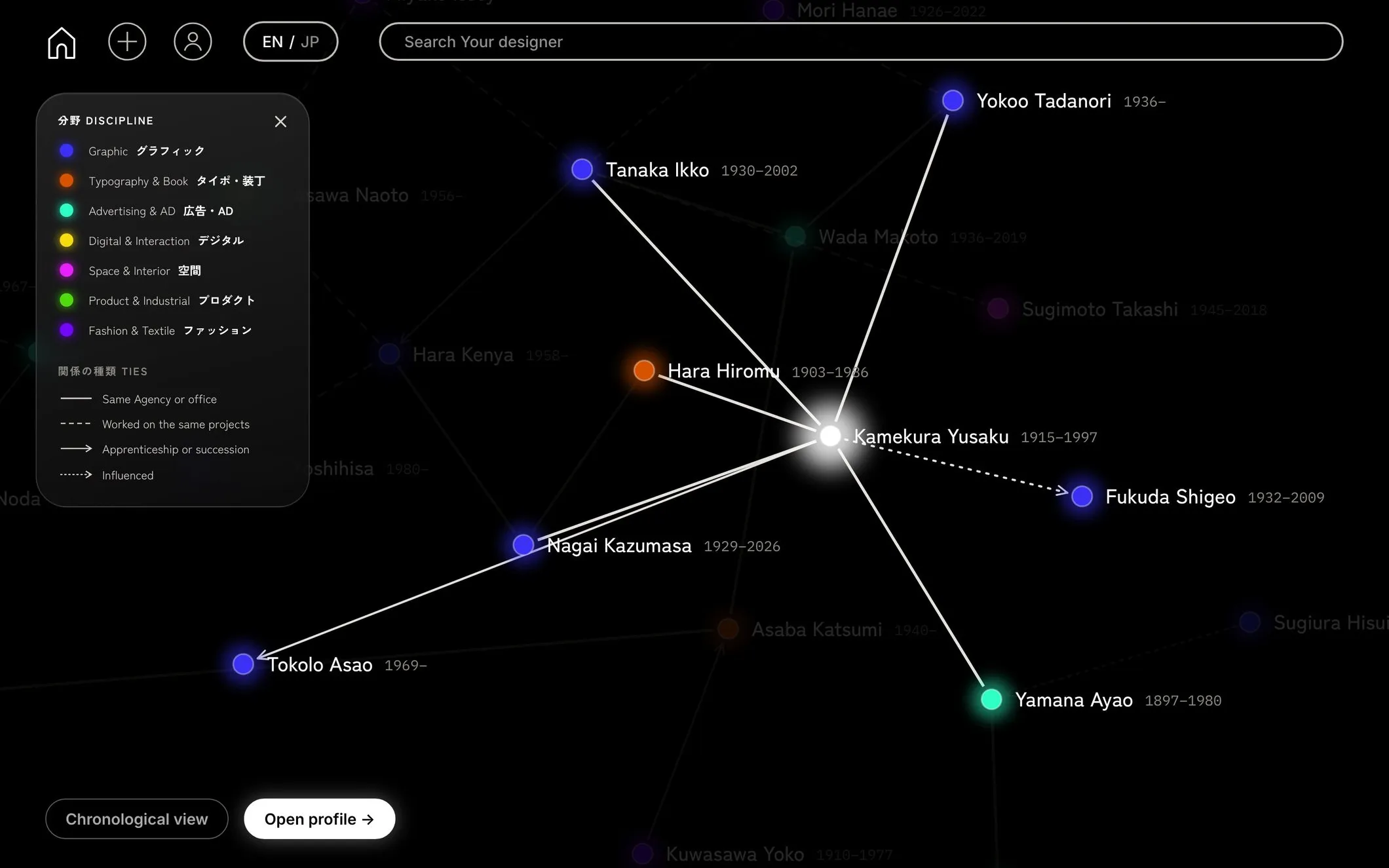Select the Product & Industrial green swatch
This screenshot has width=1389, height=868.
(x=67, y=300)
